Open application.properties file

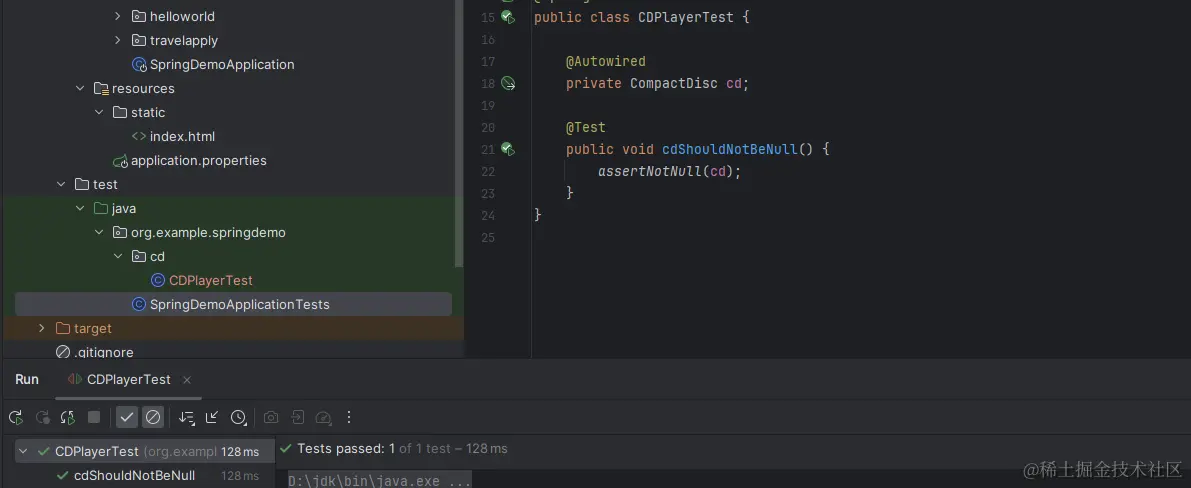coord(198,160)
